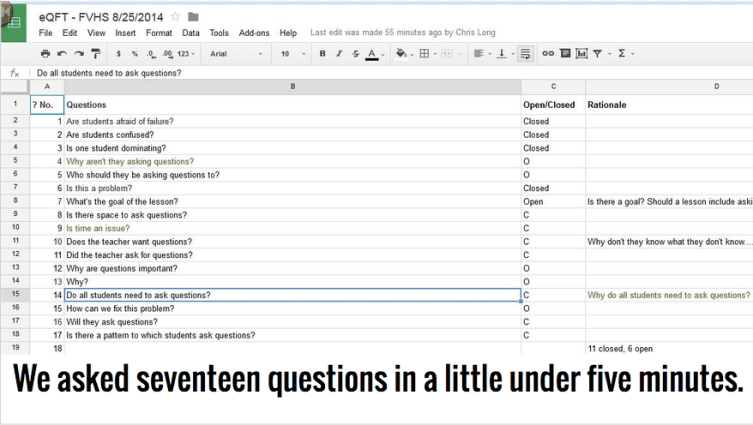Screen dimensions: 753x425
Task: Open the Format menu
Action: 158,33
